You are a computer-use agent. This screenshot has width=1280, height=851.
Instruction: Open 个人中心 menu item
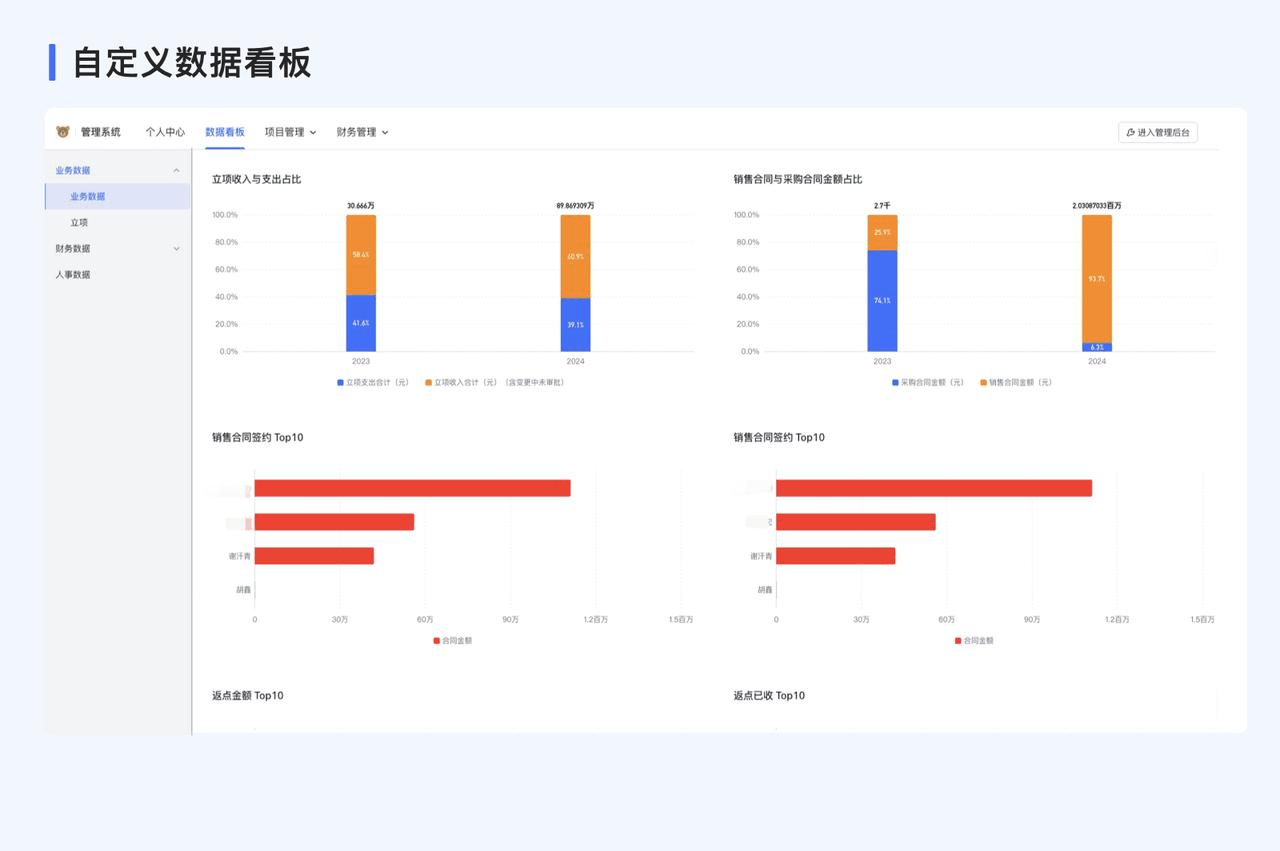pyautogui.click(x=165, y=132)
